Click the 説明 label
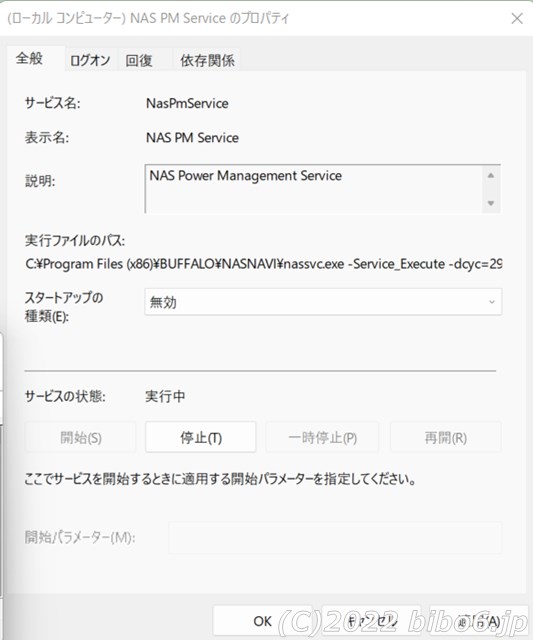The width and height of the screenshot is (533, 640). pos(40,180)
